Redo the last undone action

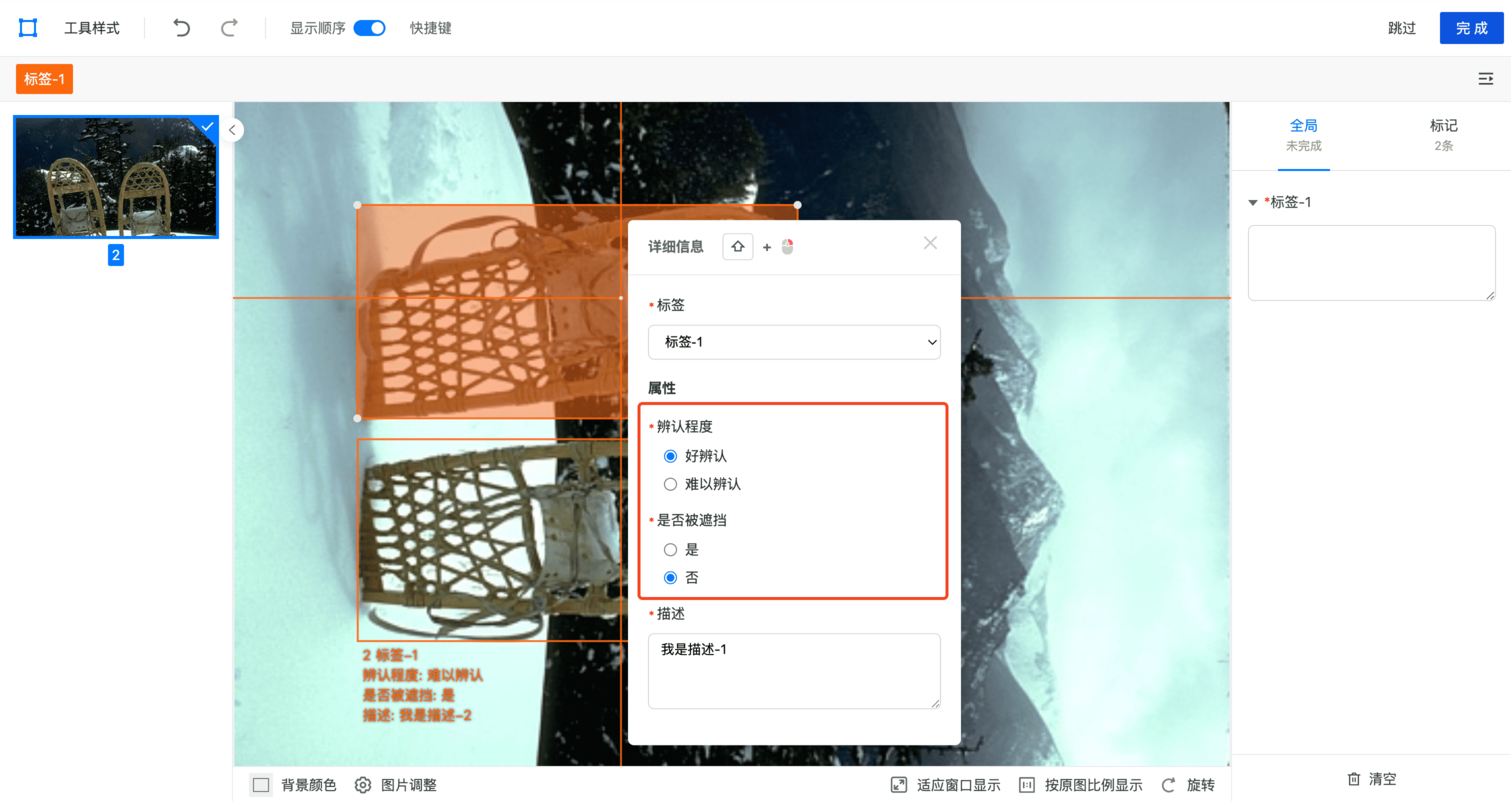pyautogui.click(x=229, y=28)
